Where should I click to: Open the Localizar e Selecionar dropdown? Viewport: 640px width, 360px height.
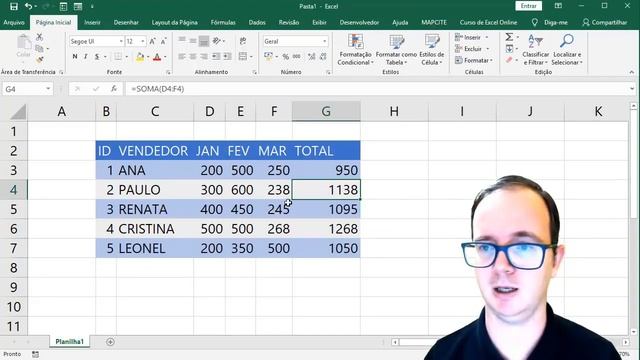(x=567, y=50)
